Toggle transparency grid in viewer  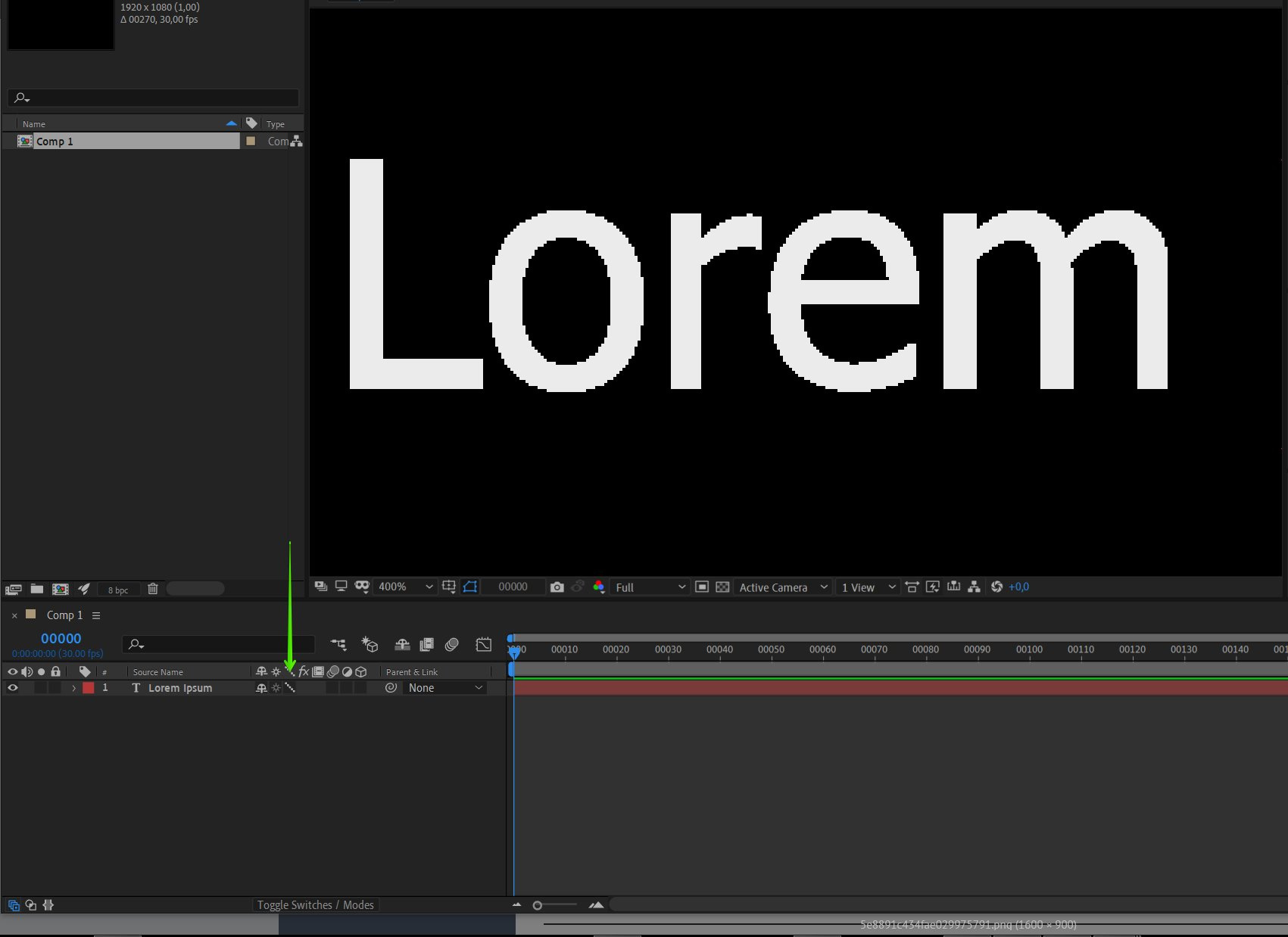(x=722, y=587)
